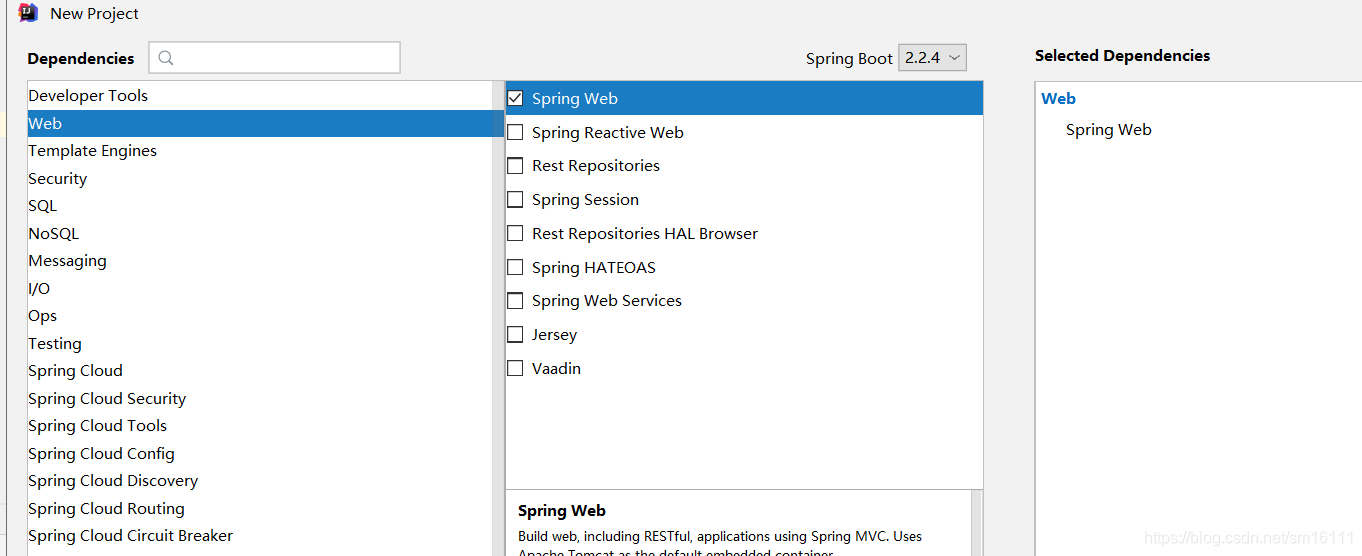The height and width of the screenshot is (556, 1362).
Task: Select the Spring Cloud Security category
Action: click(260, 399)
